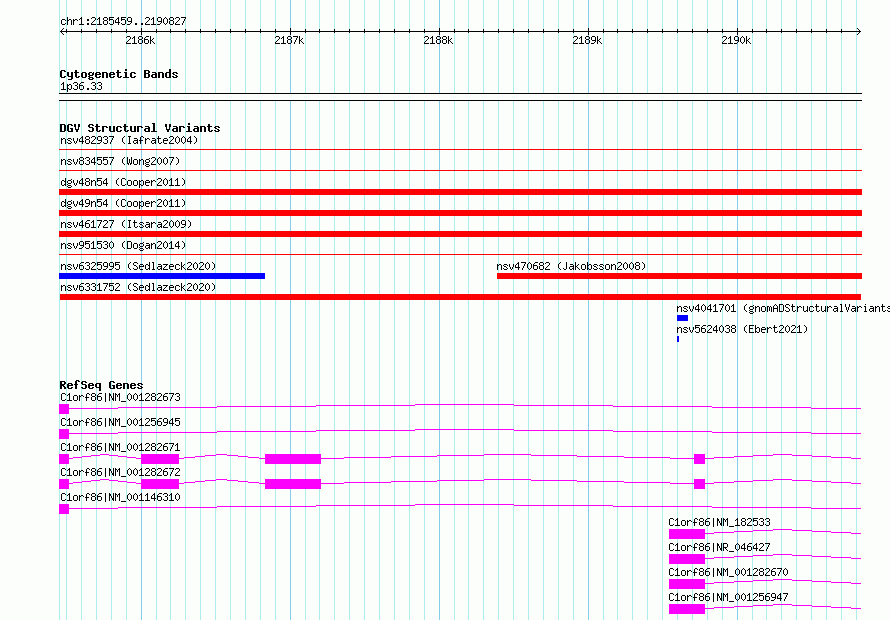Image resolution: width=890 pixels, height=620 pixels.
Task: Click the magenta exon box of NM_001282673
Action: coord(64,409)
